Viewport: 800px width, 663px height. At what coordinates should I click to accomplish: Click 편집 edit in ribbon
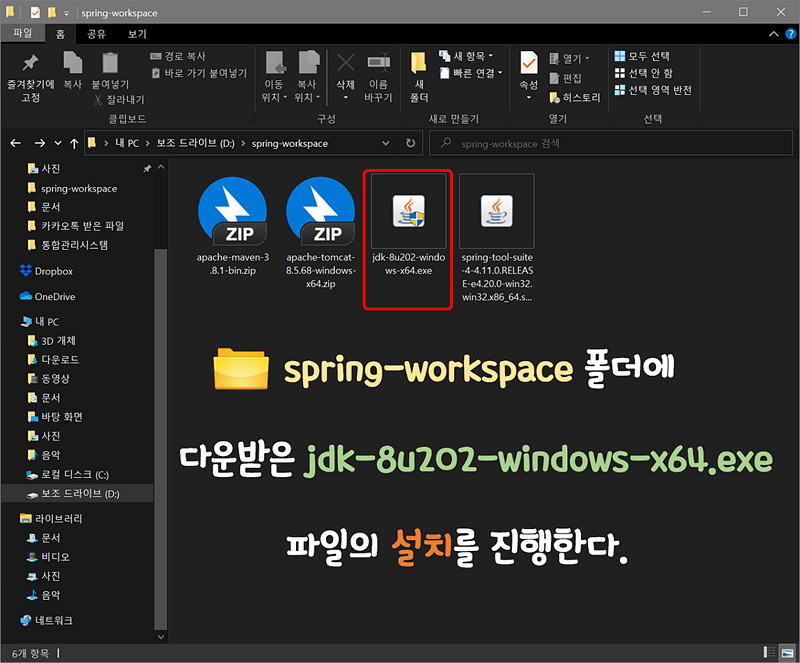(565, 78)
